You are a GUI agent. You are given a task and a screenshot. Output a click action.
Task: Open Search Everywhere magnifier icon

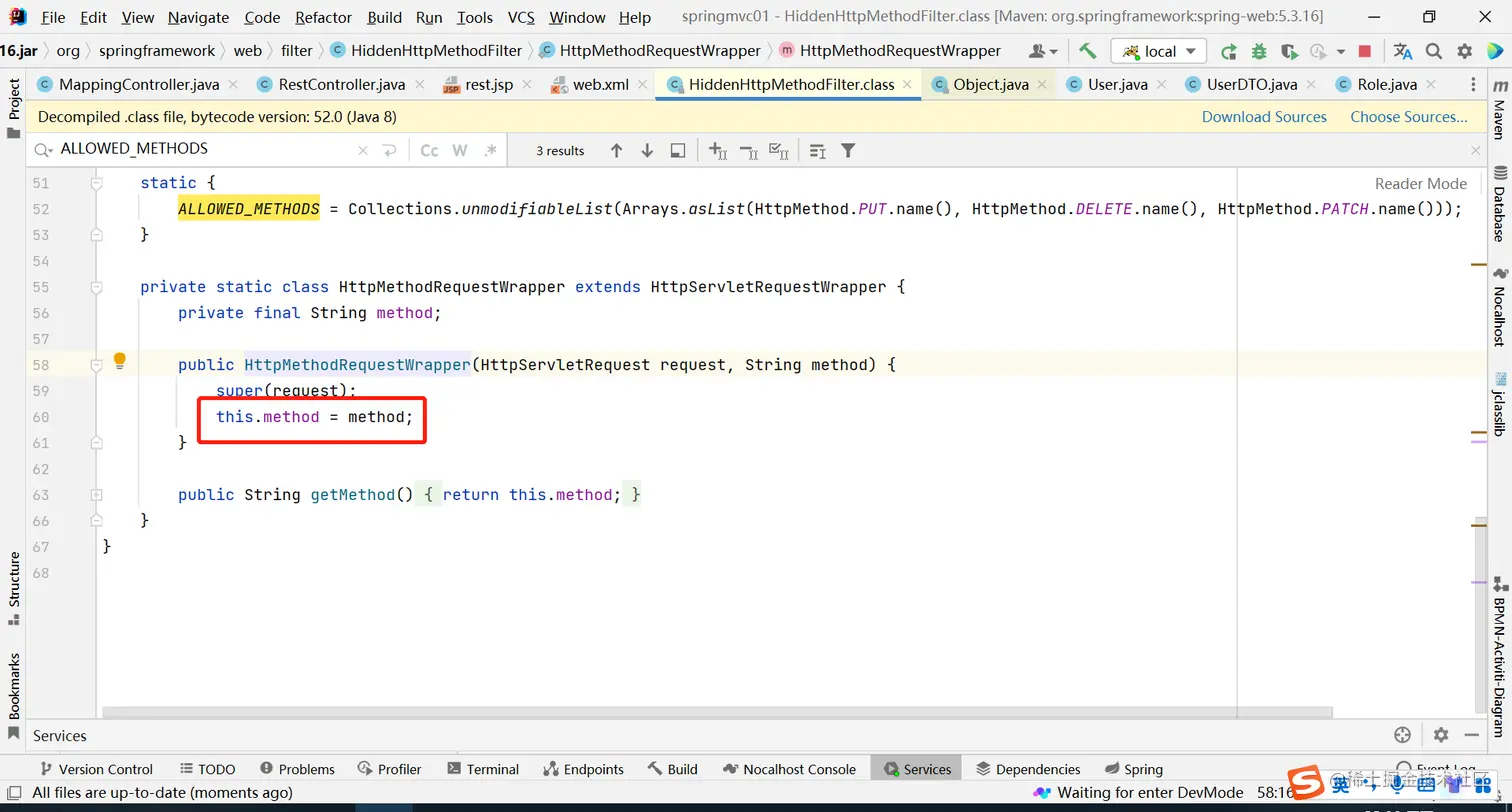[1434, 51]
